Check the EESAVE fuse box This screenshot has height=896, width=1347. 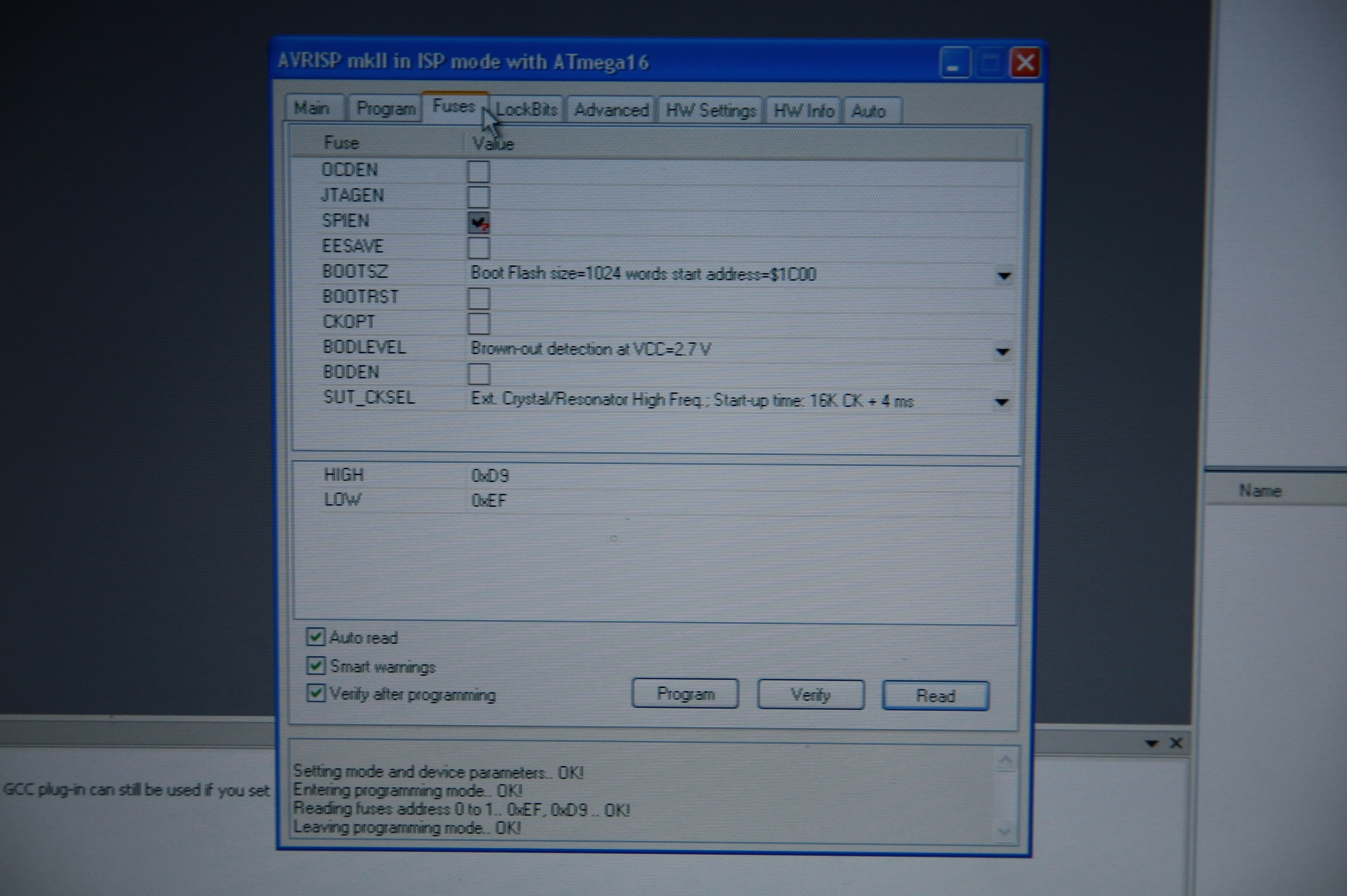[x=478, y=248]
